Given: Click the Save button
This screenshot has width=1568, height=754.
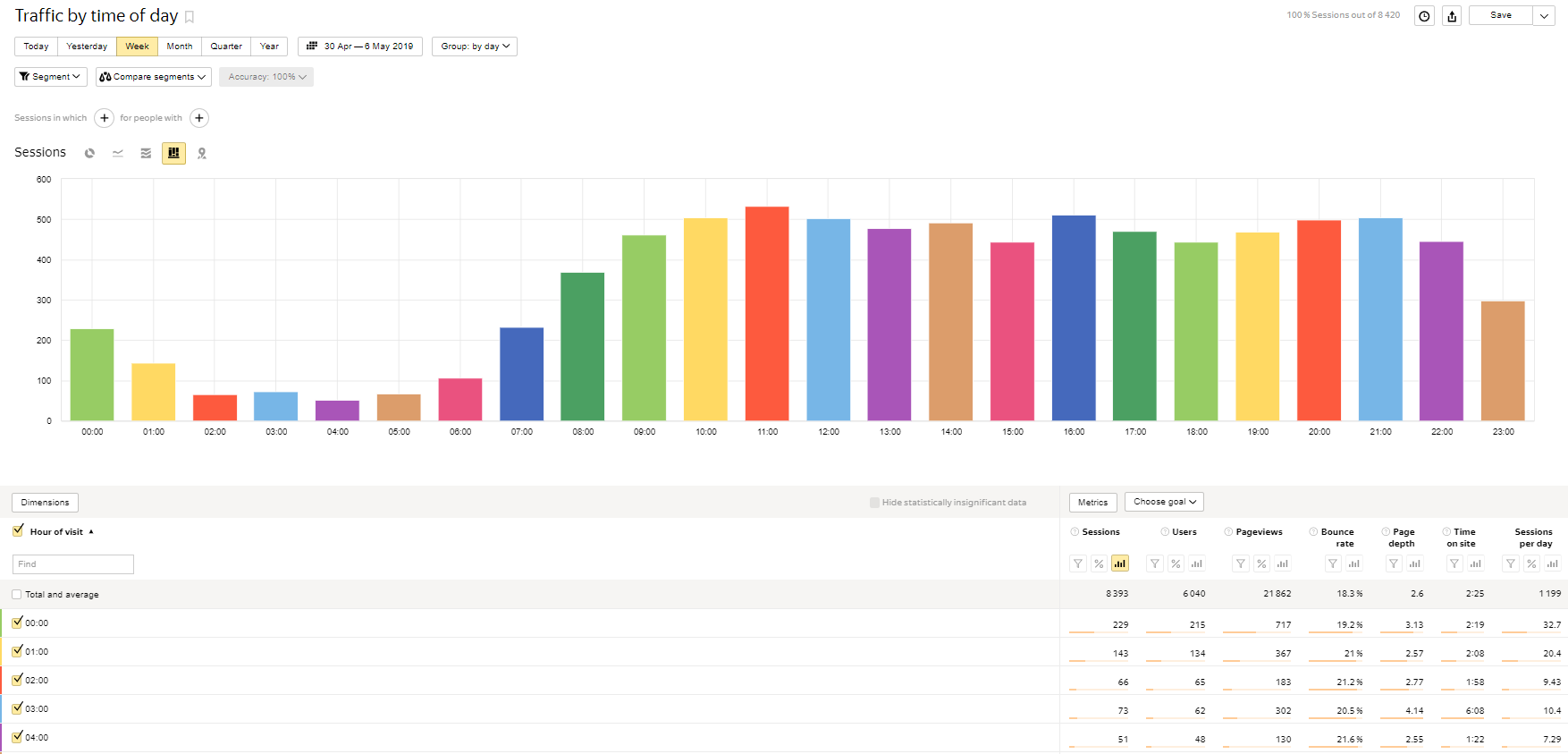Looking at the screenshot, I should (x=1501, y=15).
